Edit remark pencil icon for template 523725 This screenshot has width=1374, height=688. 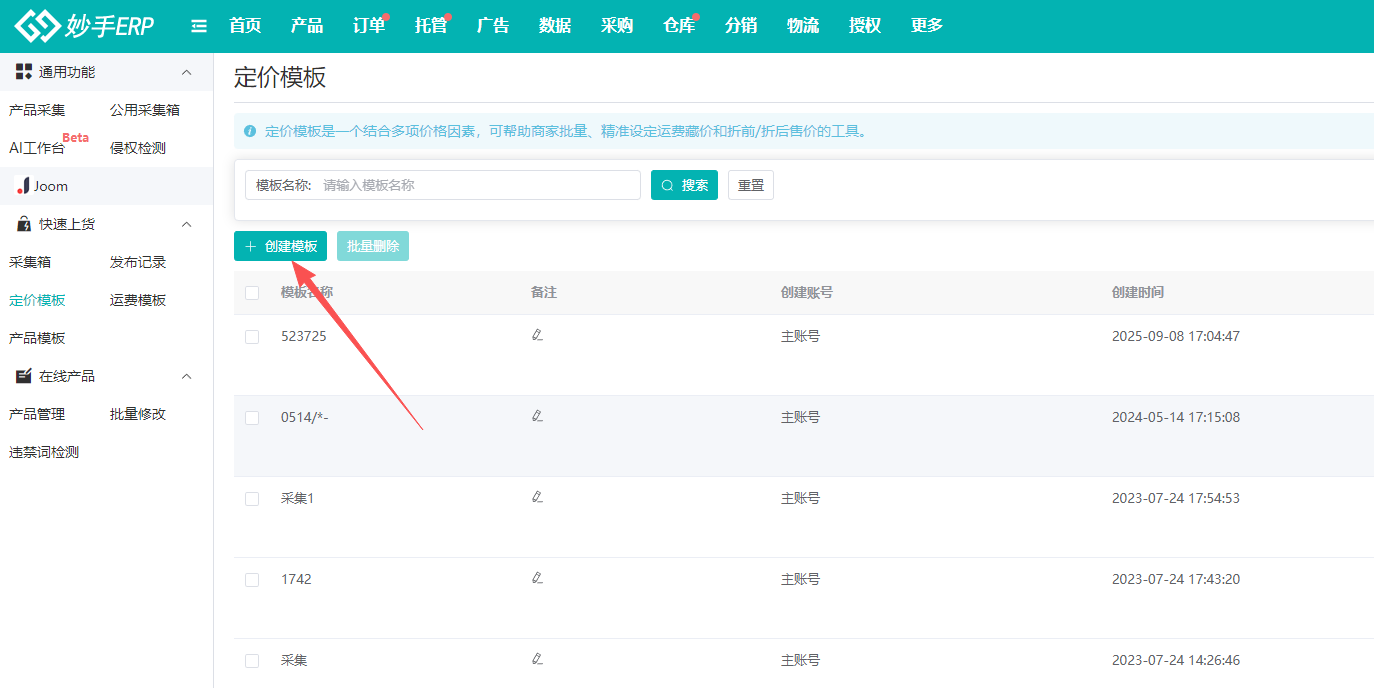point(537,335)
